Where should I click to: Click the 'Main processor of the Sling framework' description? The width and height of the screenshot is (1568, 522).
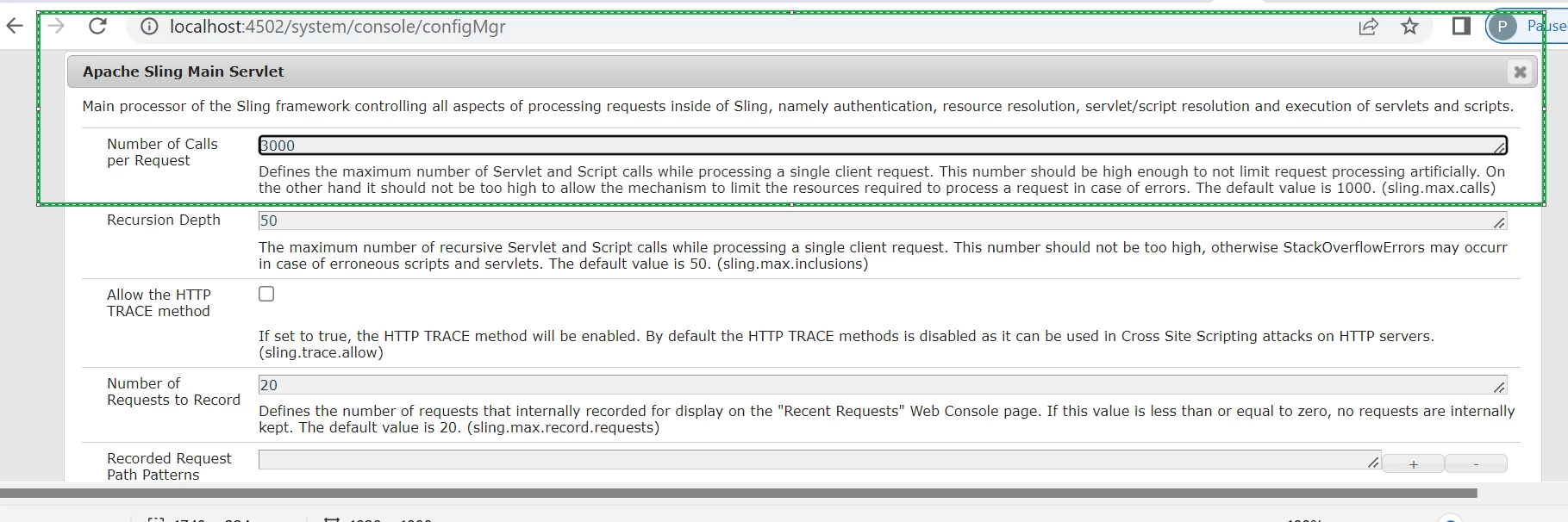tap(797, 106)
